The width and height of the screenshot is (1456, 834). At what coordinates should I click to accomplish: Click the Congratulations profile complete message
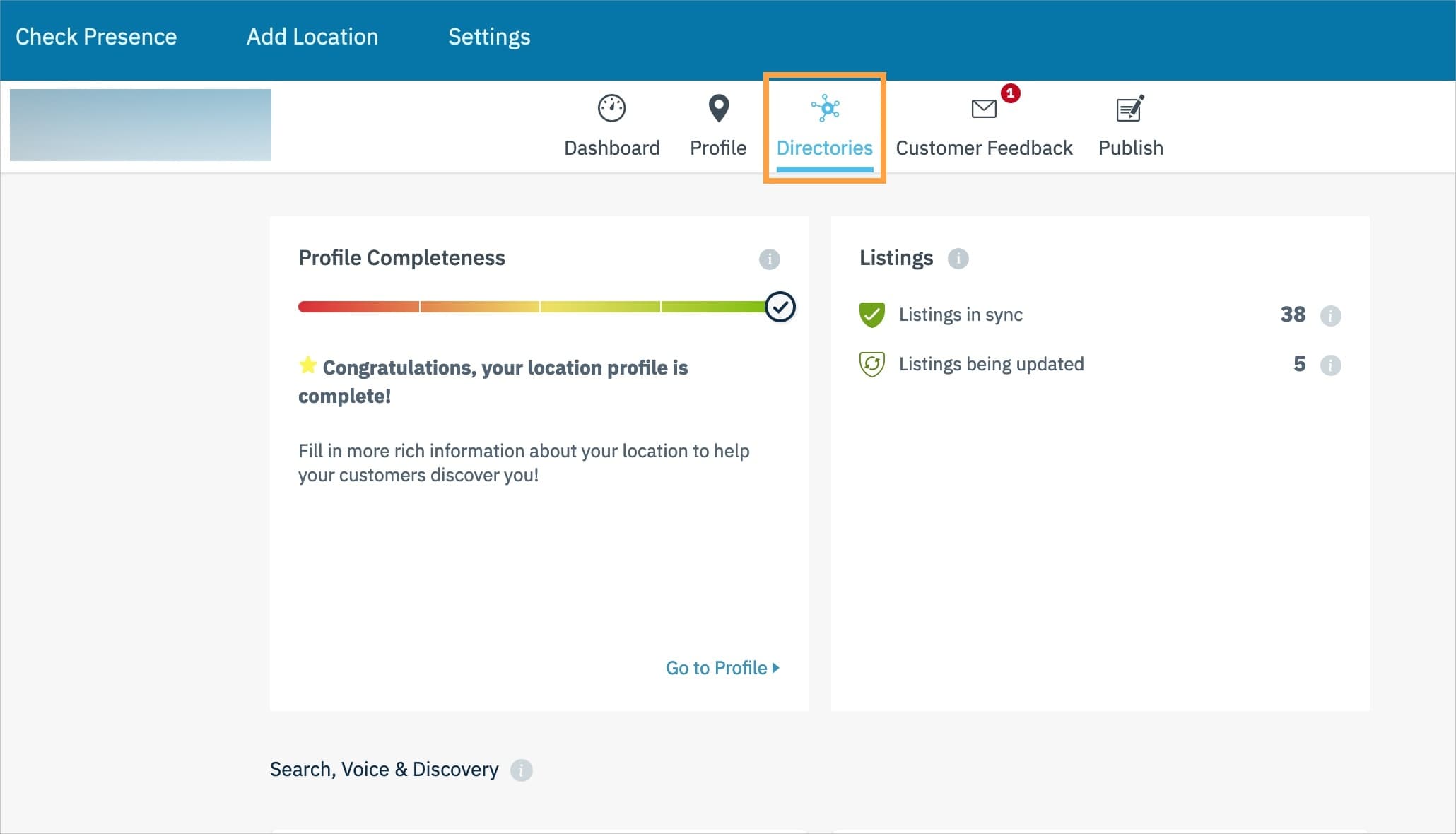tap(493, 382)
